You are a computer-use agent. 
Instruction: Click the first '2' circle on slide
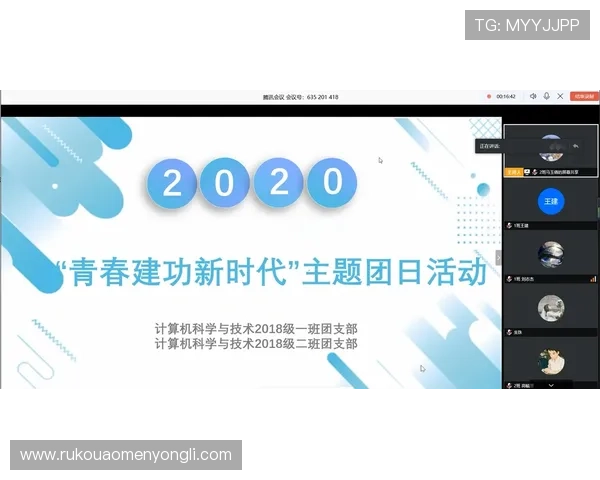click(172, 183)
